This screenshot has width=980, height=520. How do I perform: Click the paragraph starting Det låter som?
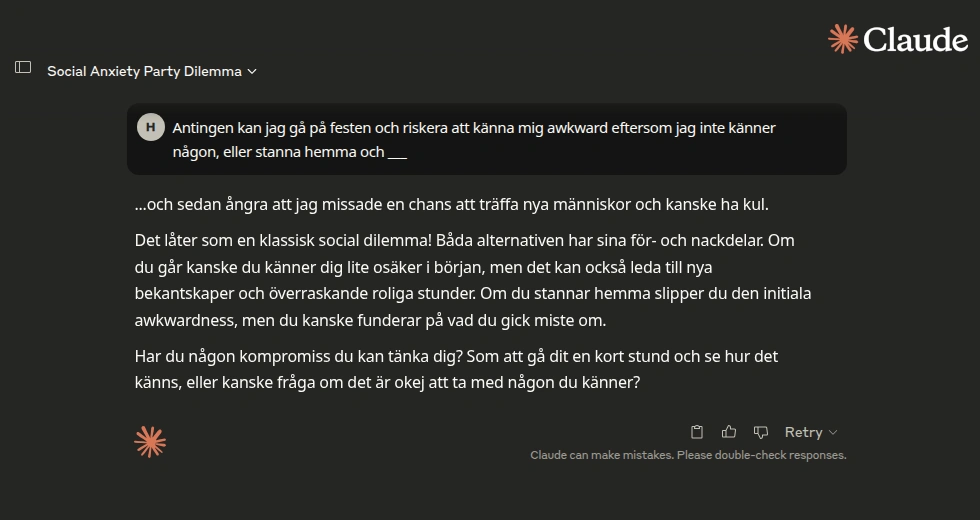pos(472,280)
